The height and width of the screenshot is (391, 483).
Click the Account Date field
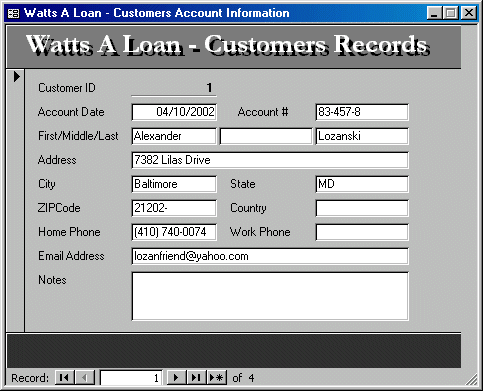(x=174, y=112)
